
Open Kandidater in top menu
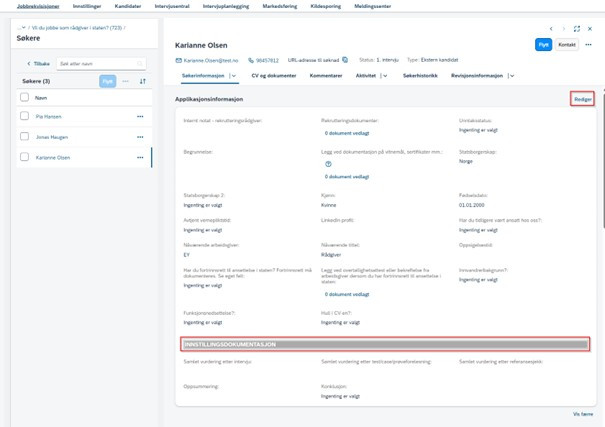pyautogui.click(x=128, y=6)
